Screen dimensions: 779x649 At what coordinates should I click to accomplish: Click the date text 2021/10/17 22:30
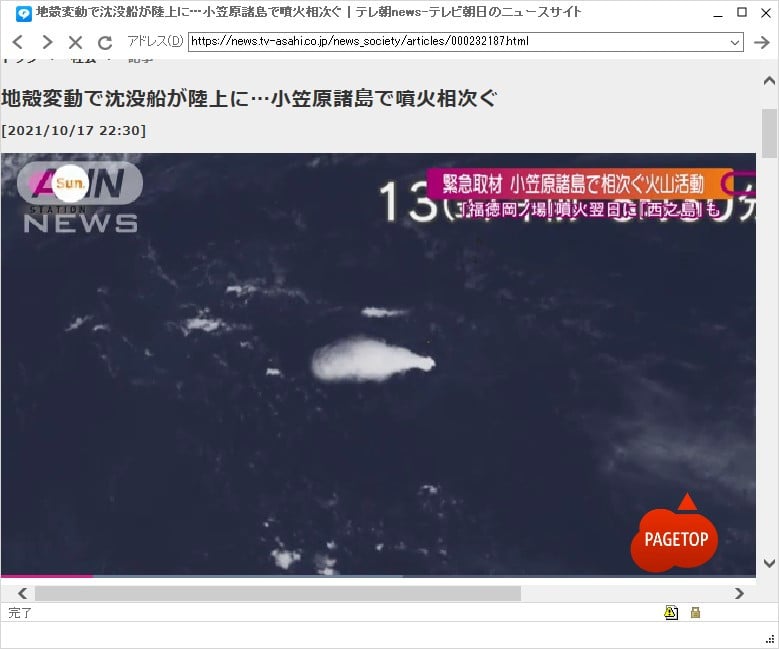[x=74, y=131]
